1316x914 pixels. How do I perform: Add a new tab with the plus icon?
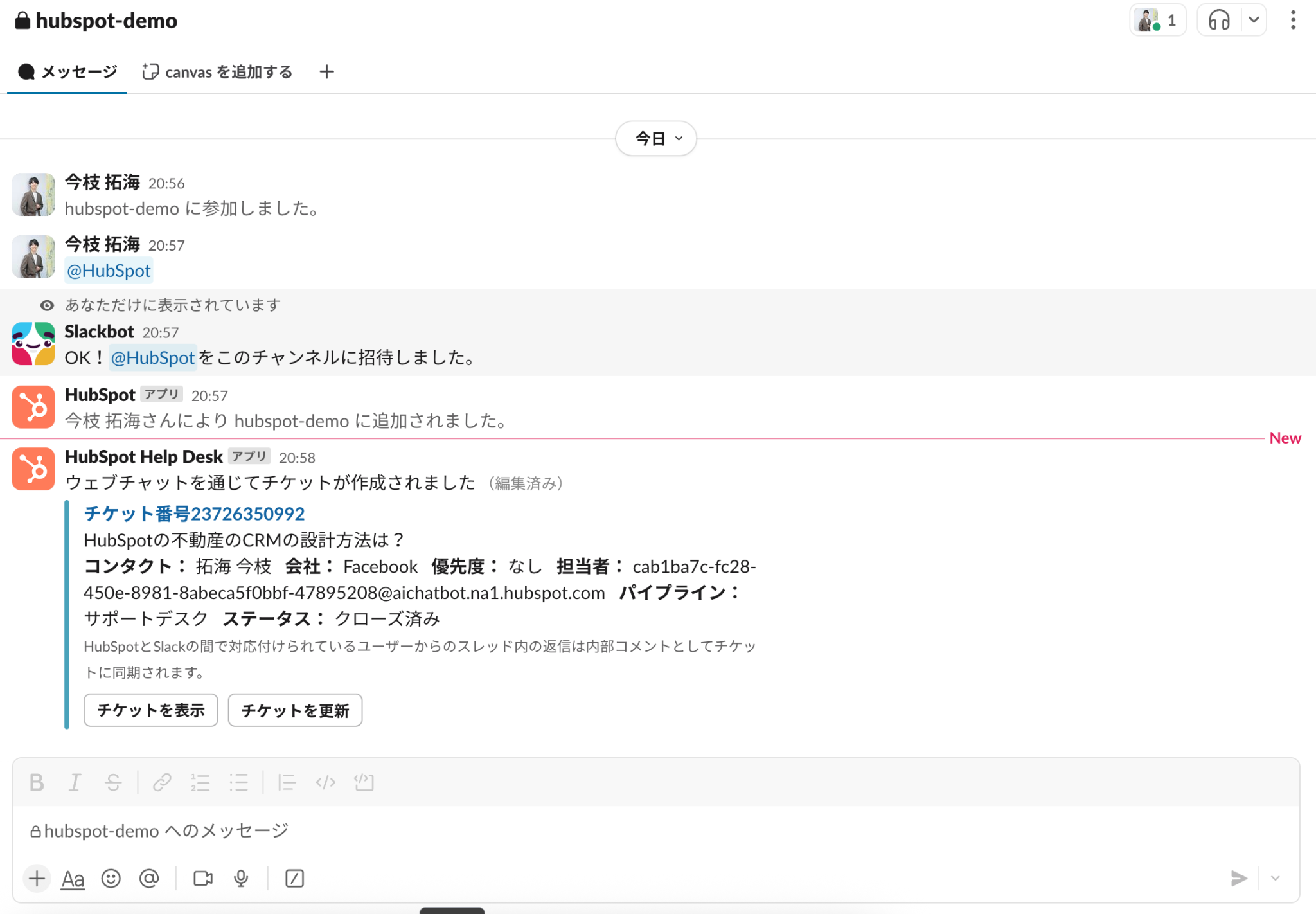point(326,72)
